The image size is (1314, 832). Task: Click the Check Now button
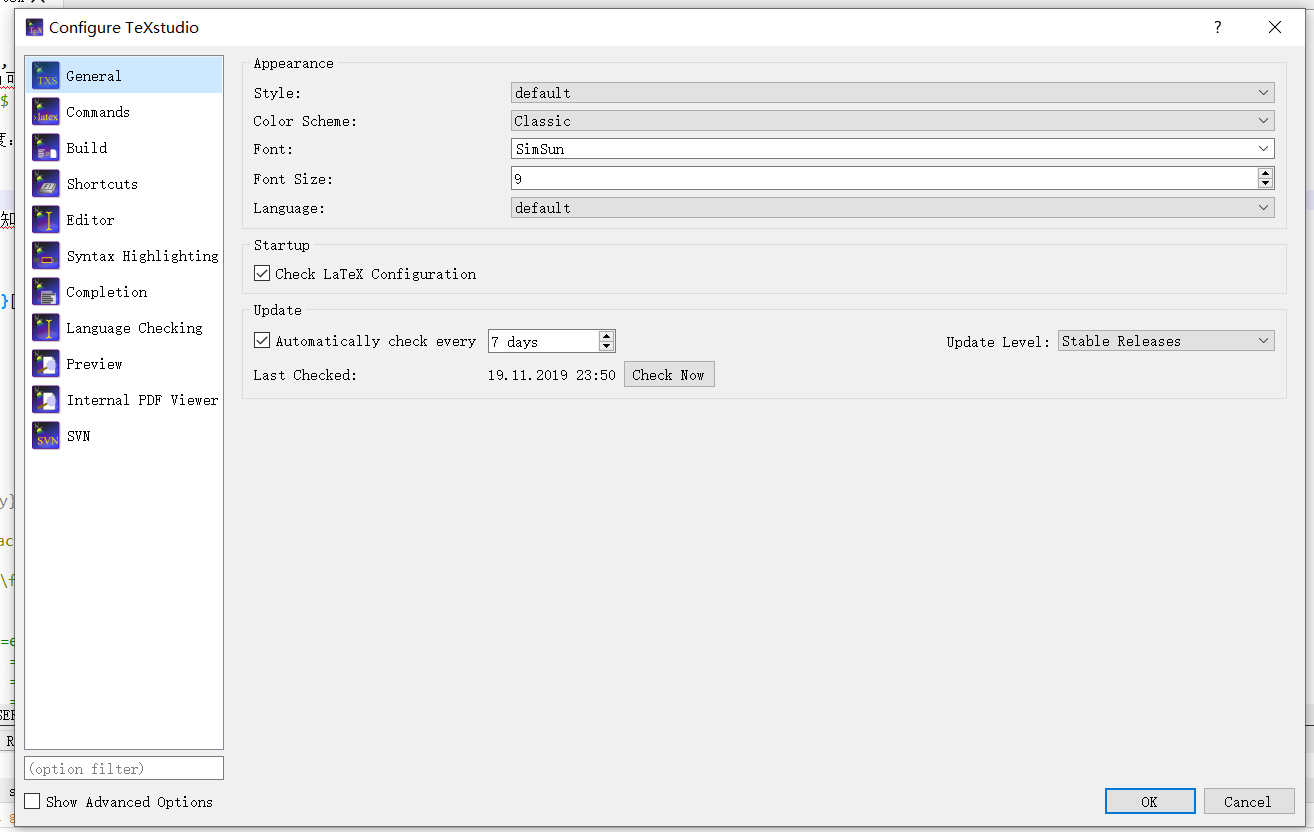pos(669,375)
